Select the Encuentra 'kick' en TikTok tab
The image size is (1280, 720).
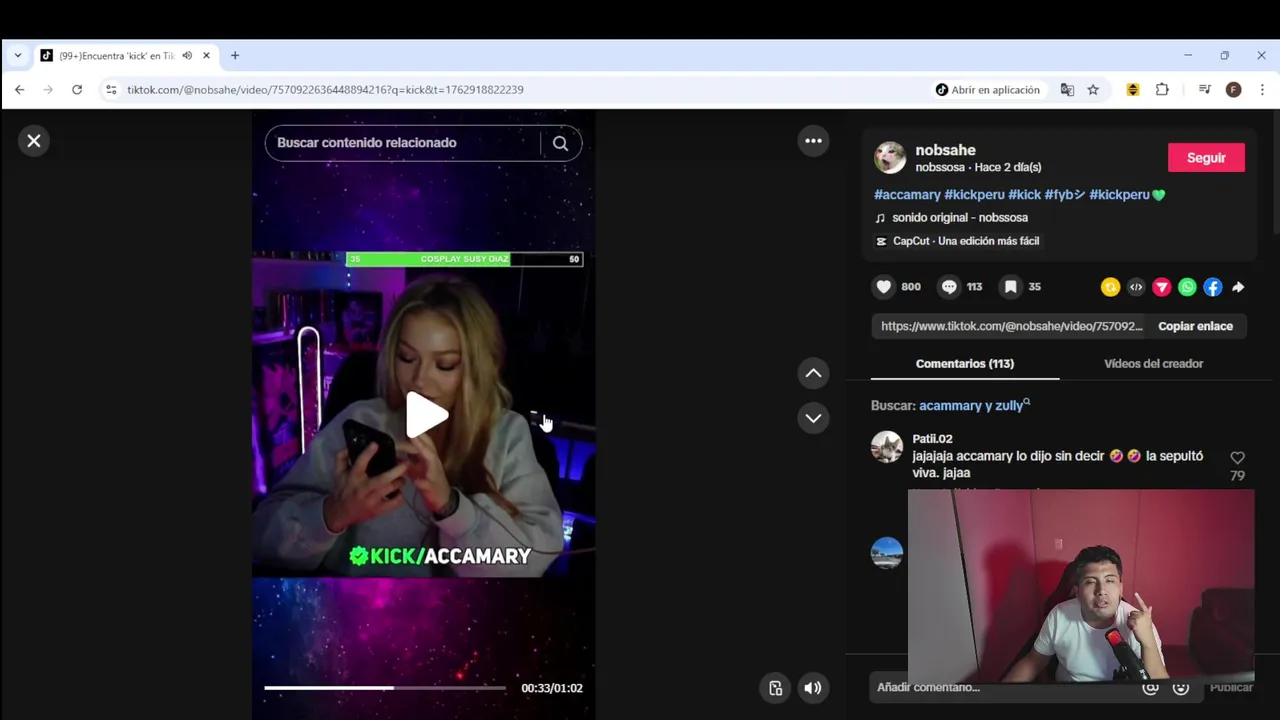pos(116,56)
